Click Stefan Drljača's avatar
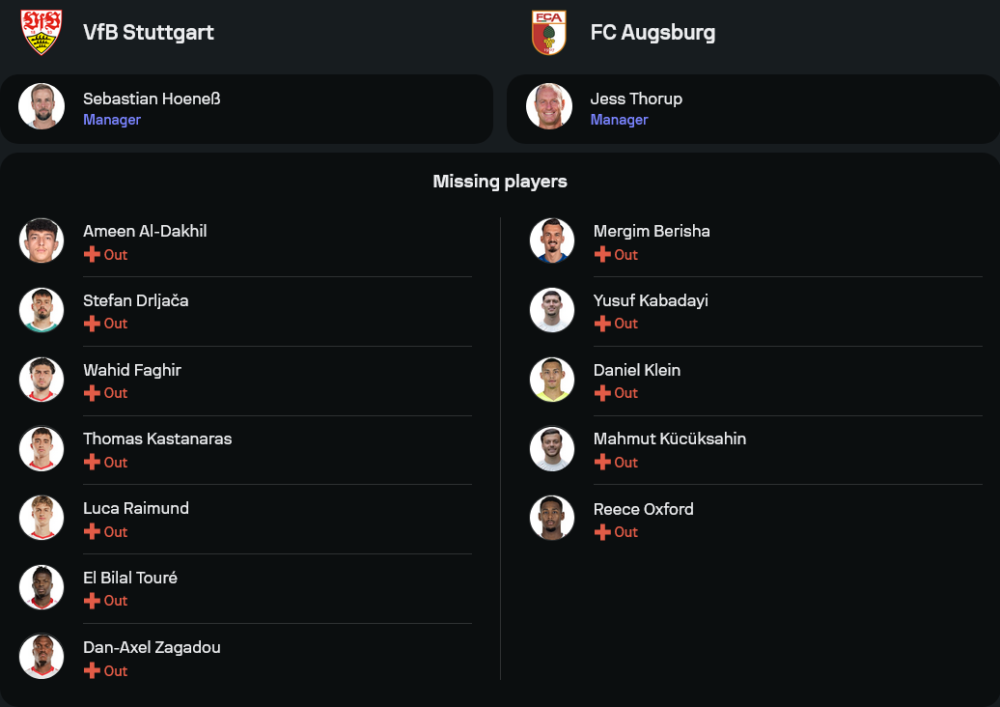Screen dimensions: 1000x707 pyautogui.click(x=41, y=310)
